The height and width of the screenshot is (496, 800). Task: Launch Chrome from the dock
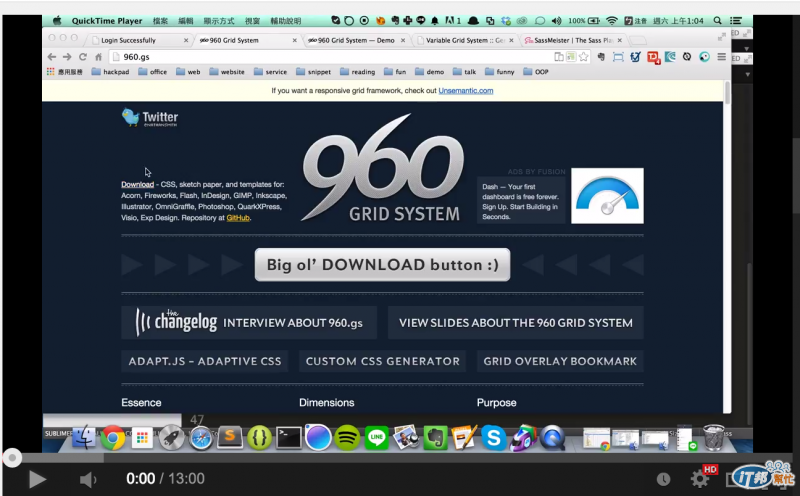(x=113, y=437)
